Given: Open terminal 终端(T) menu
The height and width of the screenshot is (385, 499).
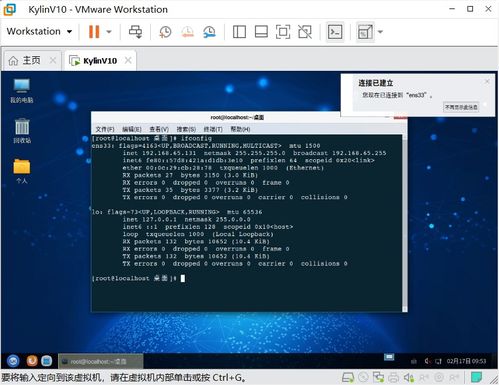Looking at the screenshot, I should [213, 129].
